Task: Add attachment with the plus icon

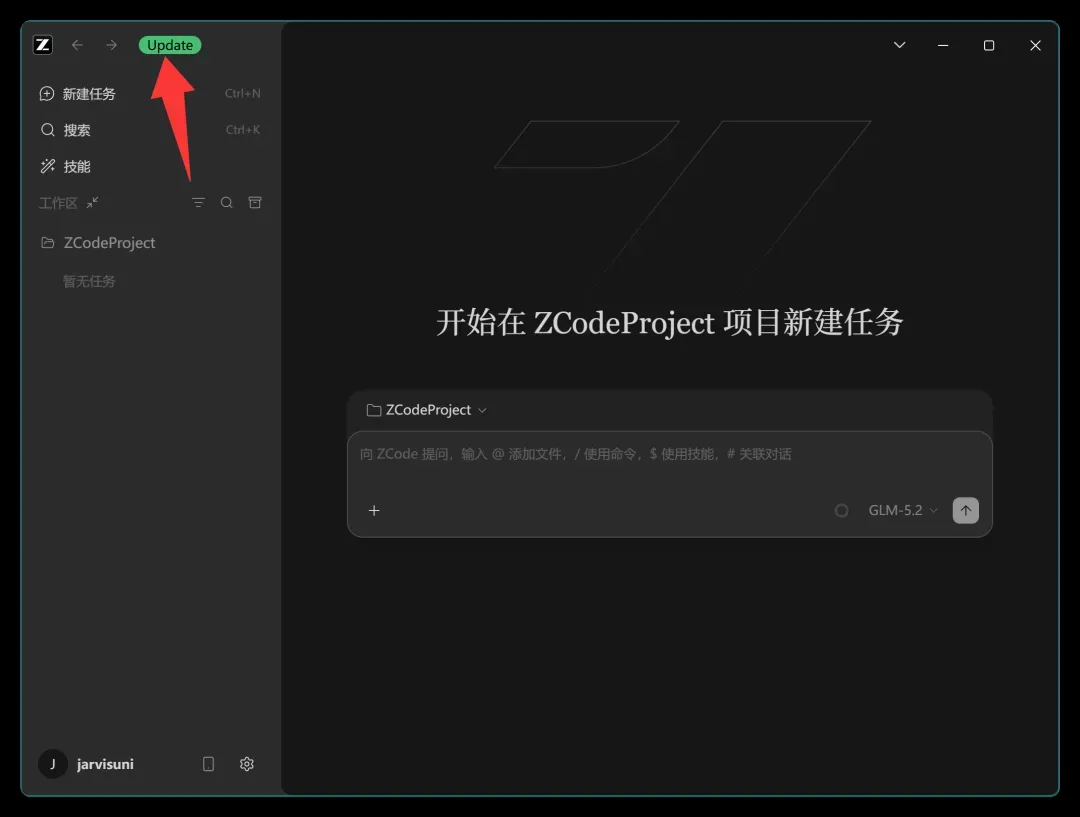Action: pos(374,510)
